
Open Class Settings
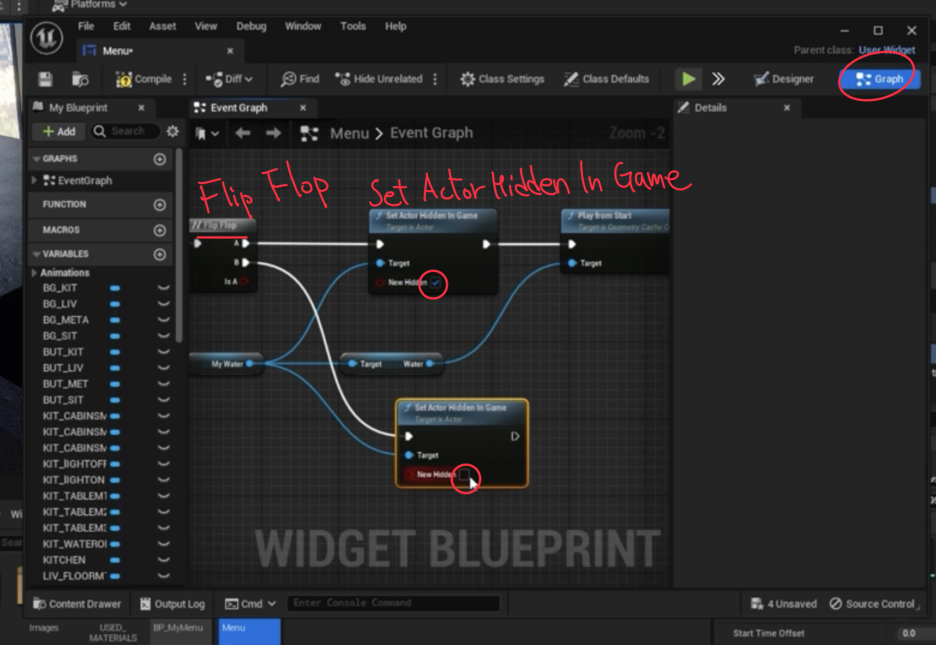[502, 79]
